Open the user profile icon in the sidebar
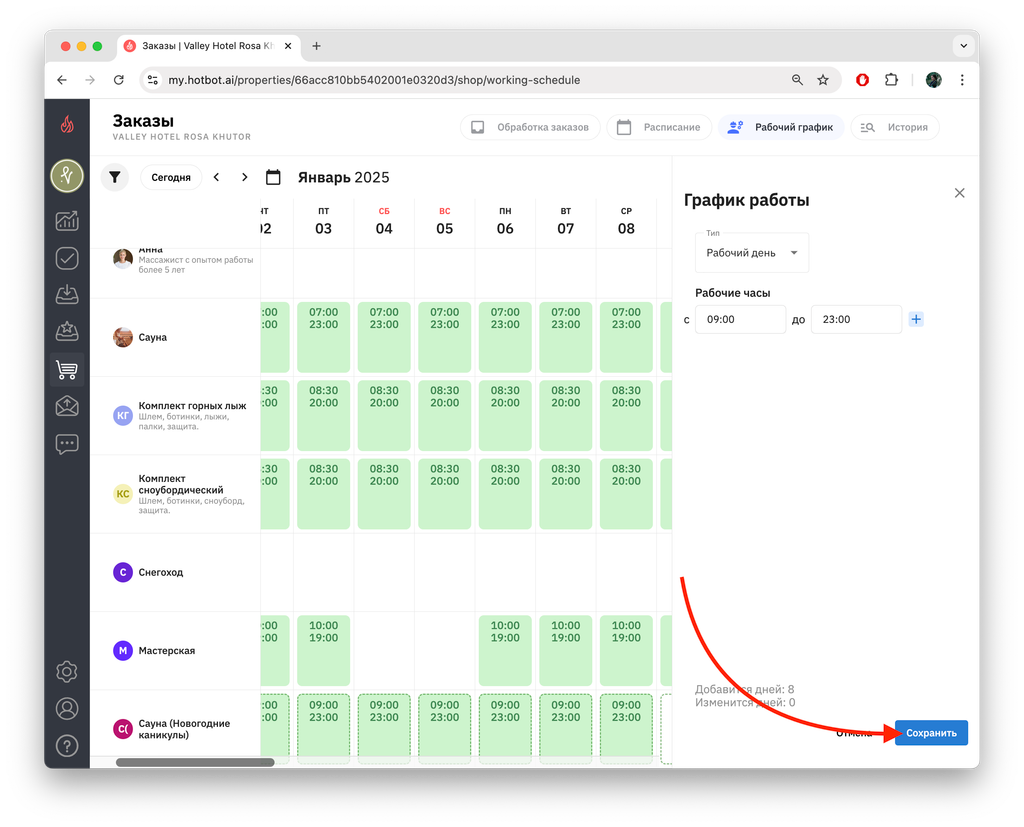 point(67,709)
